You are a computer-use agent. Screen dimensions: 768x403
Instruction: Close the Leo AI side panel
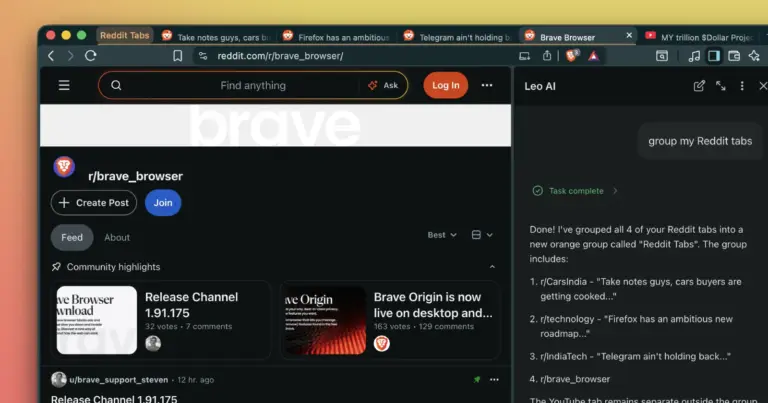(763, 86)
